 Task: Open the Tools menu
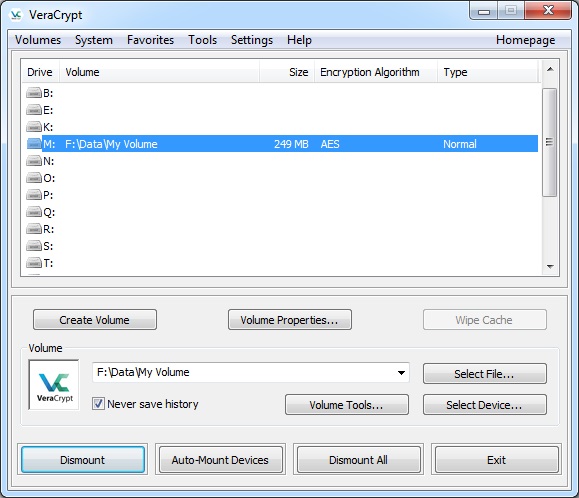[202, 40]
